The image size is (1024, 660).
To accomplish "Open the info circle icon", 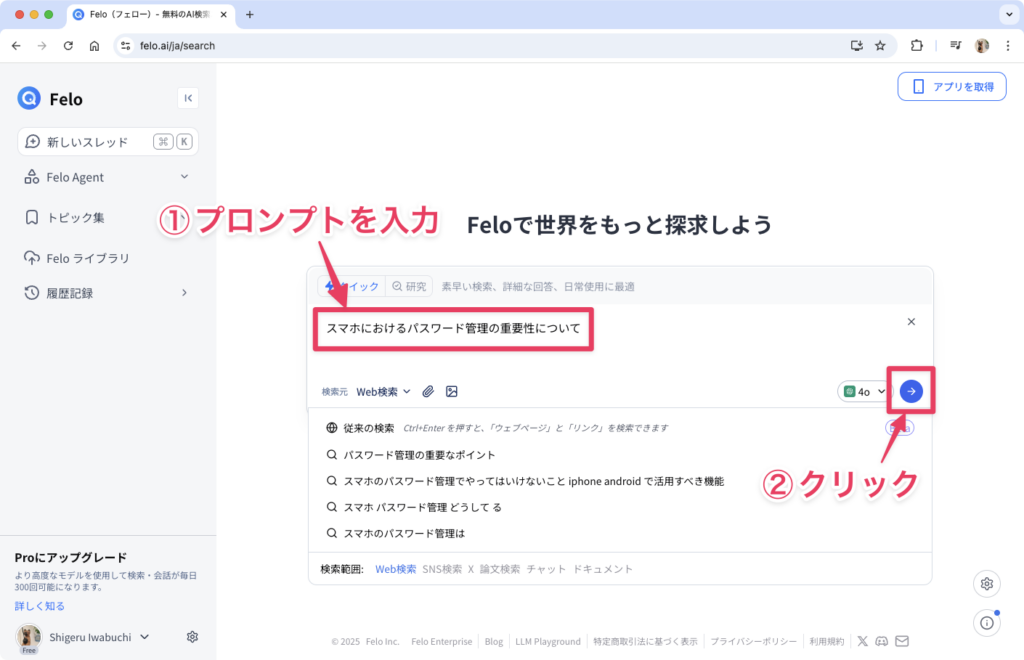I will point(987,623).
